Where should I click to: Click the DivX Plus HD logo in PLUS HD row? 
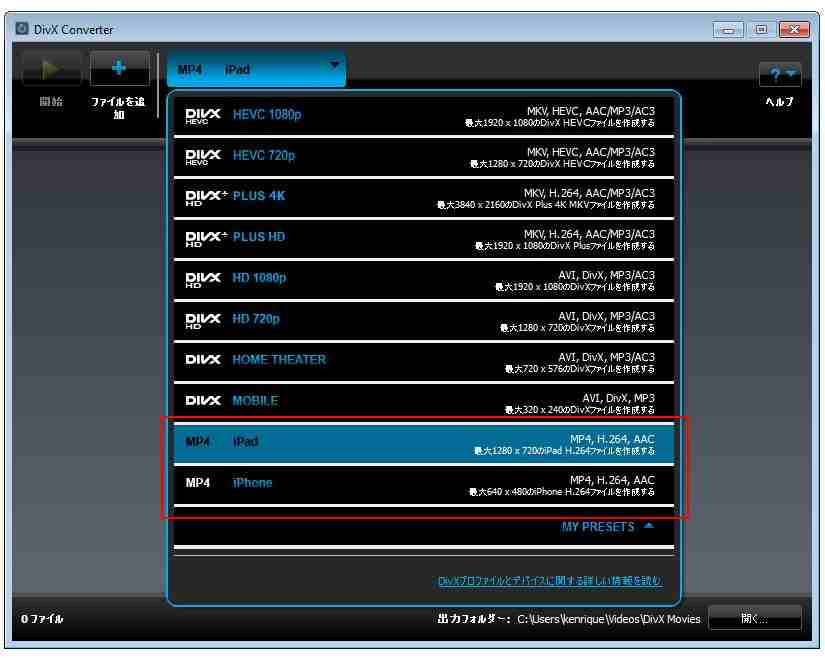click(206, 239)
